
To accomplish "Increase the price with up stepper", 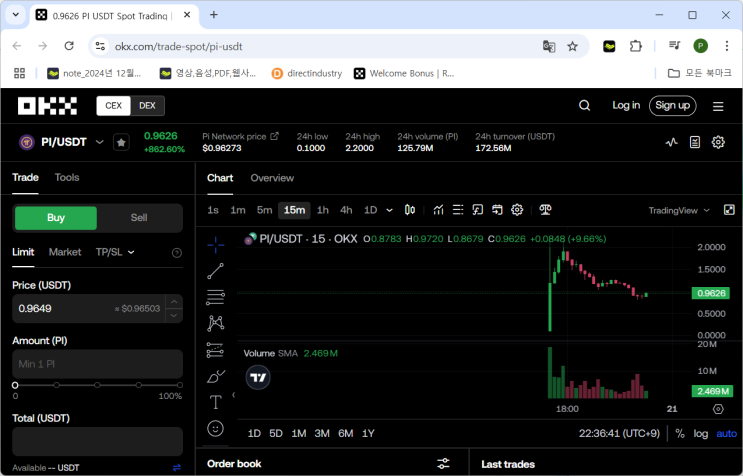I will (x=174, y=302).
